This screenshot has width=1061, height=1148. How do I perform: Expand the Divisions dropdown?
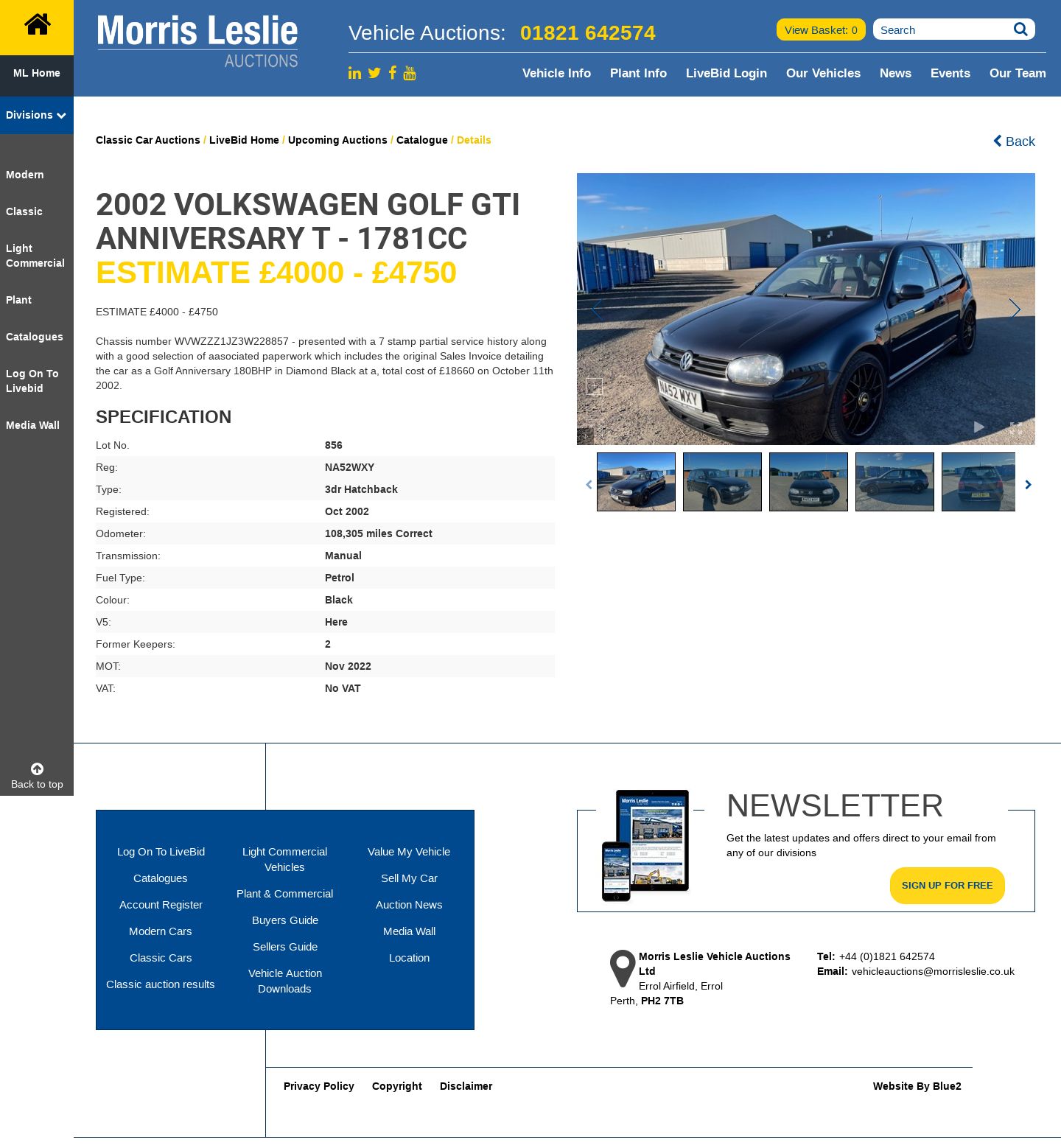[37, 115]
